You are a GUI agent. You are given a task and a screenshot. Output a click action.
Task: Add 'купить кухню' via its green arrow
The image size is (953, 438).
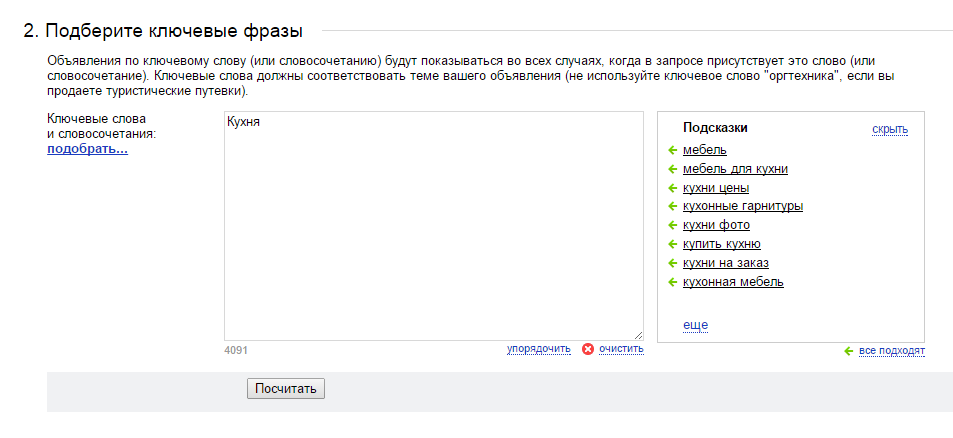[673, 244]
